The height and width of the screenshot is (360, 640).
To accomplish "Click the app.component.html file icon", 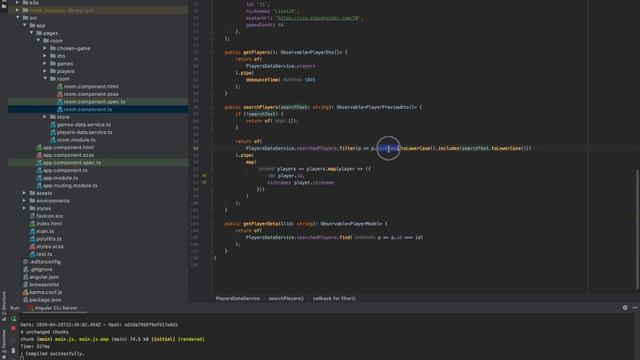I will 39,147.
